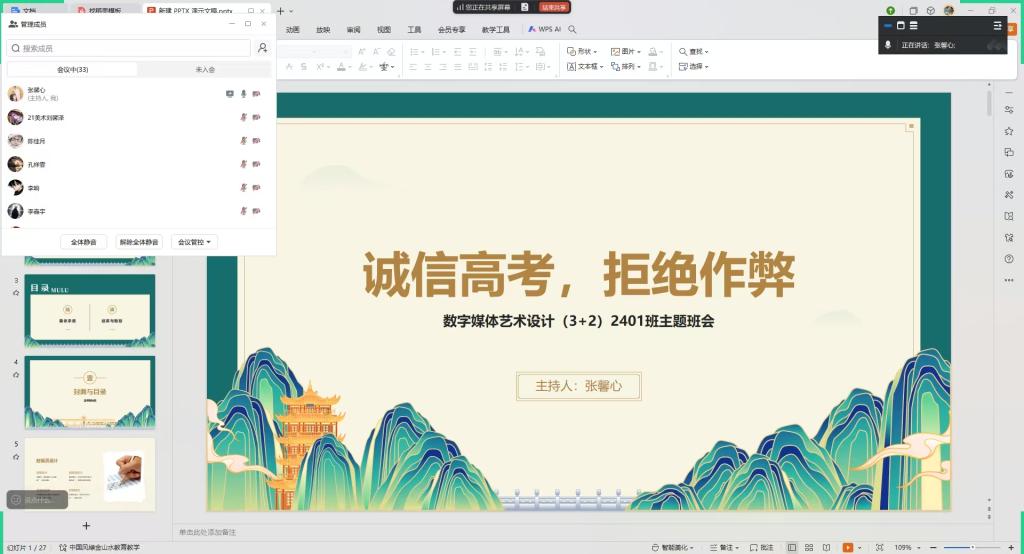Toggle 21美术刘婧泽's microphone icon

tap(244, 118)
